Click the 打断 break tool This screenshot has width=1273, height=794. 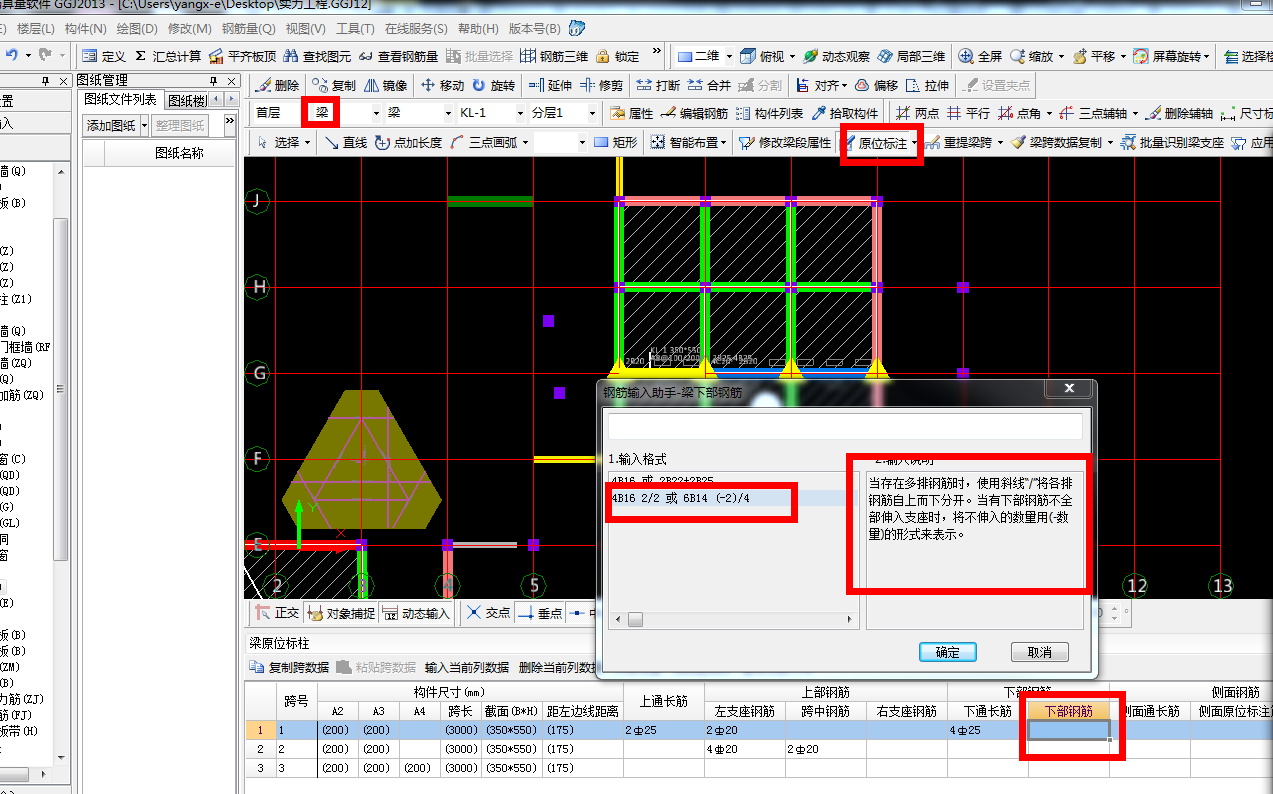coord(658,85)
